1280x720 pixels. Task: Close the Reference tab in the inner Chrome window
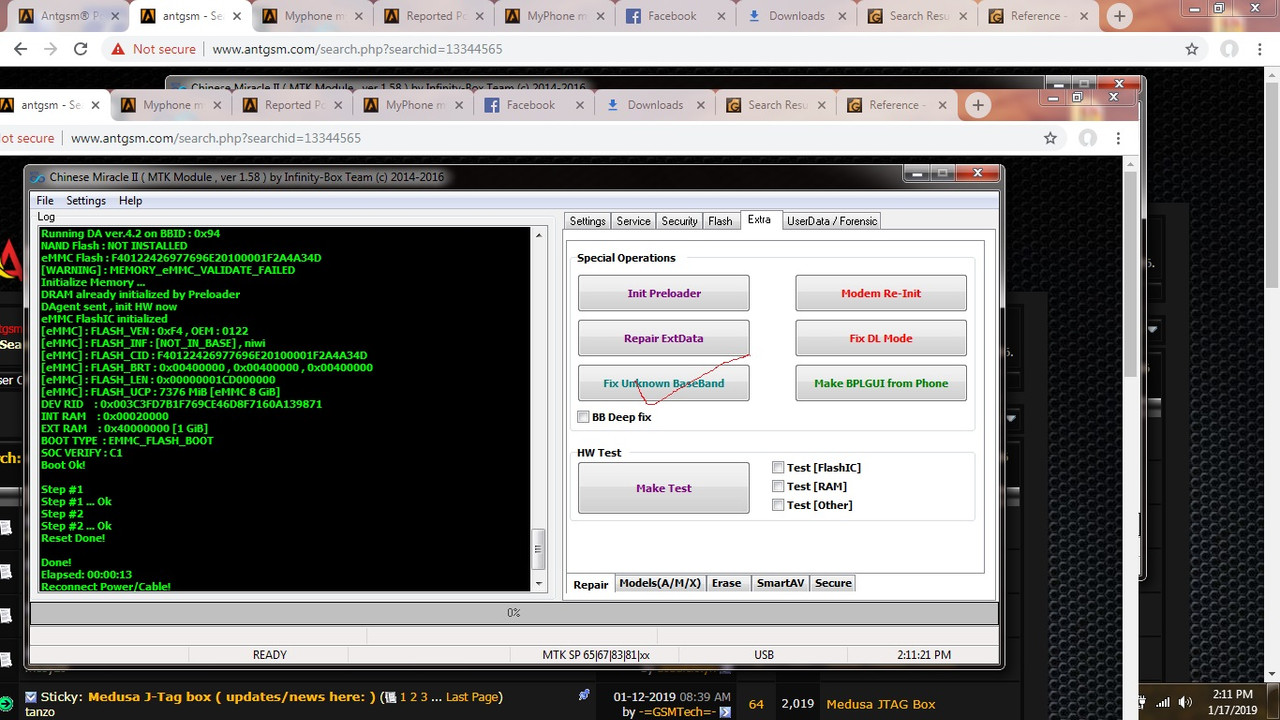pos(941,105)
